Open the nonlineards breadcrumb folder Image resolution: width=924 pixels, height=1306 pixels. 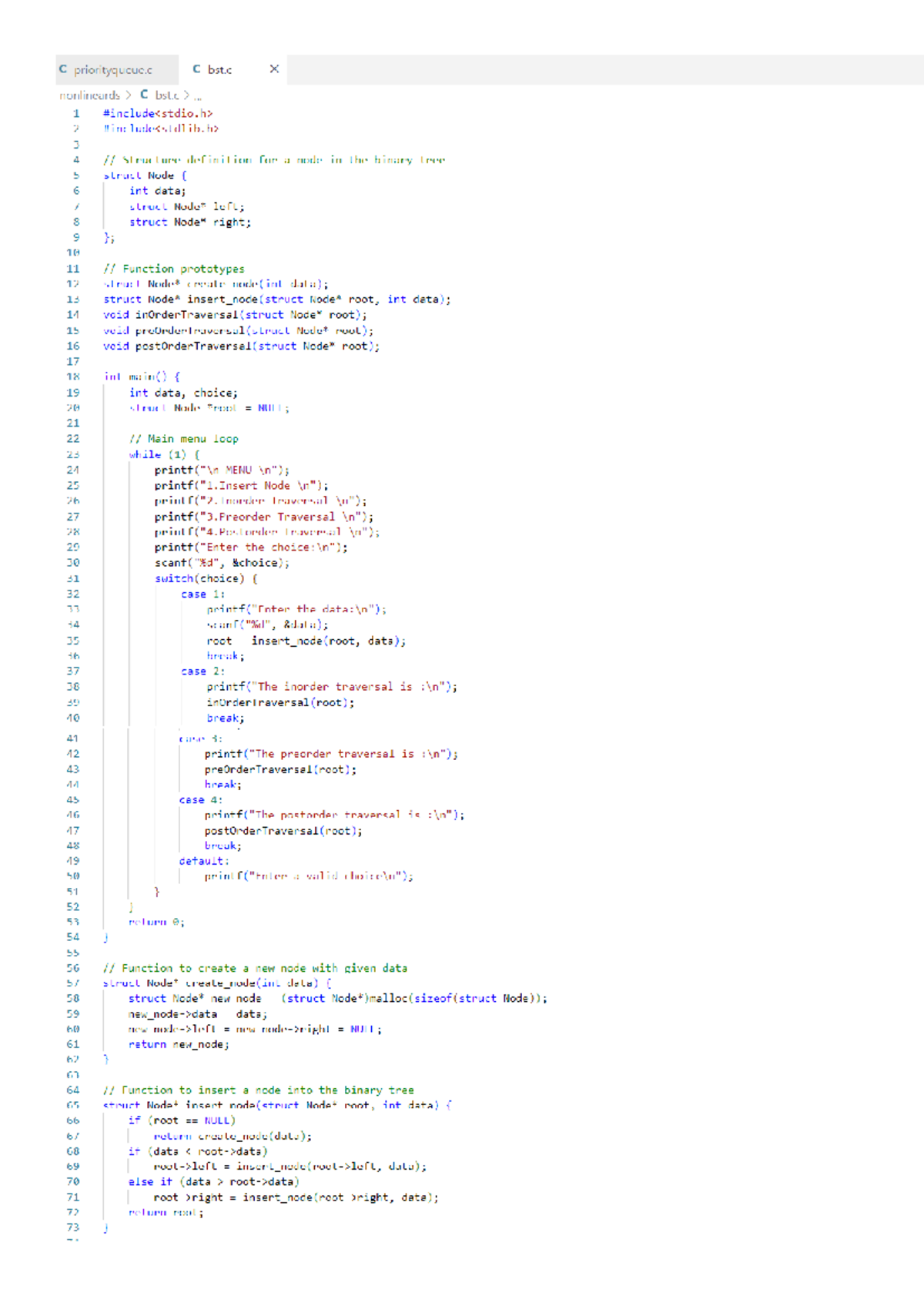coord(90,95)
